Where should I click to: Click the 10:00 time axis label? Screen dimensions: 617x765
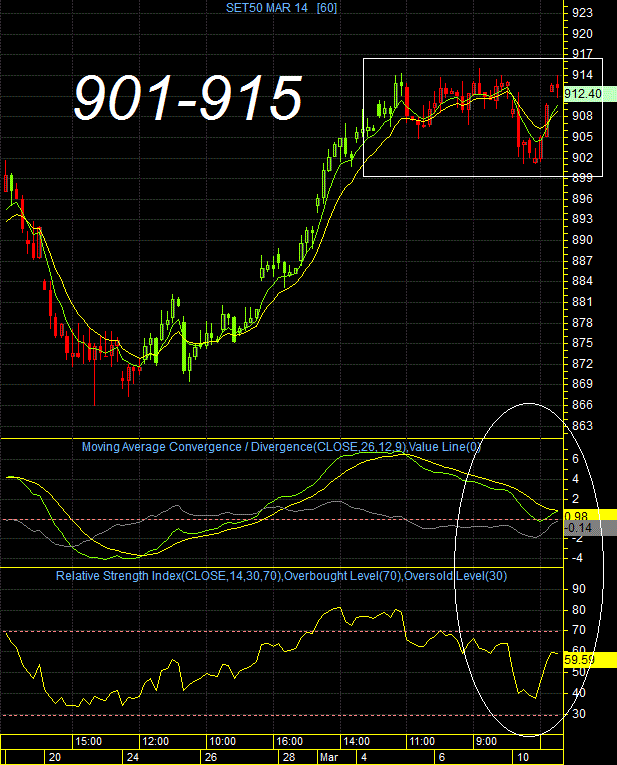point(222,742)
